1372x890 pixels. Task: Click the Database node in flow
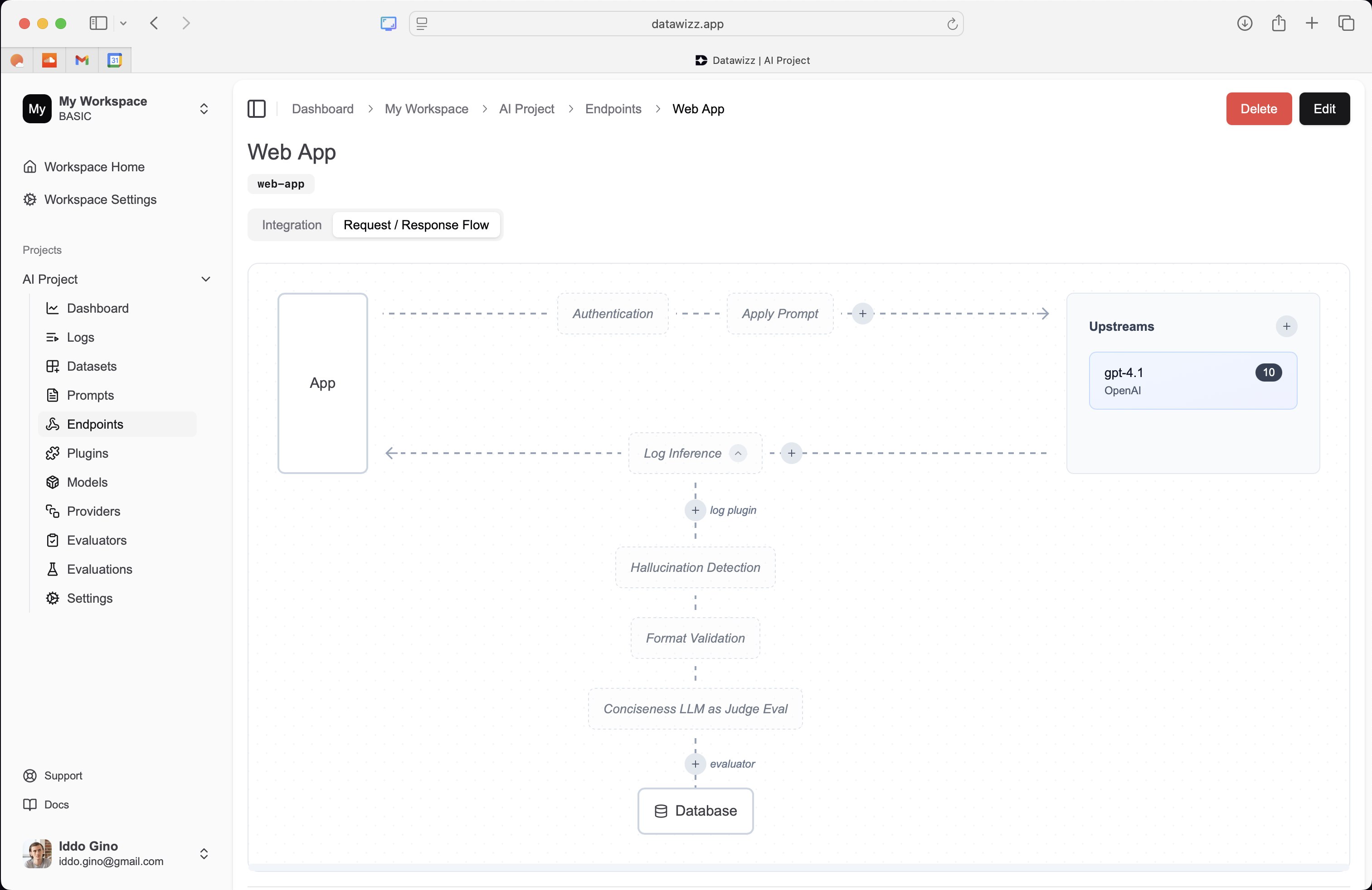pyautogui.click(x=695, y=811)
